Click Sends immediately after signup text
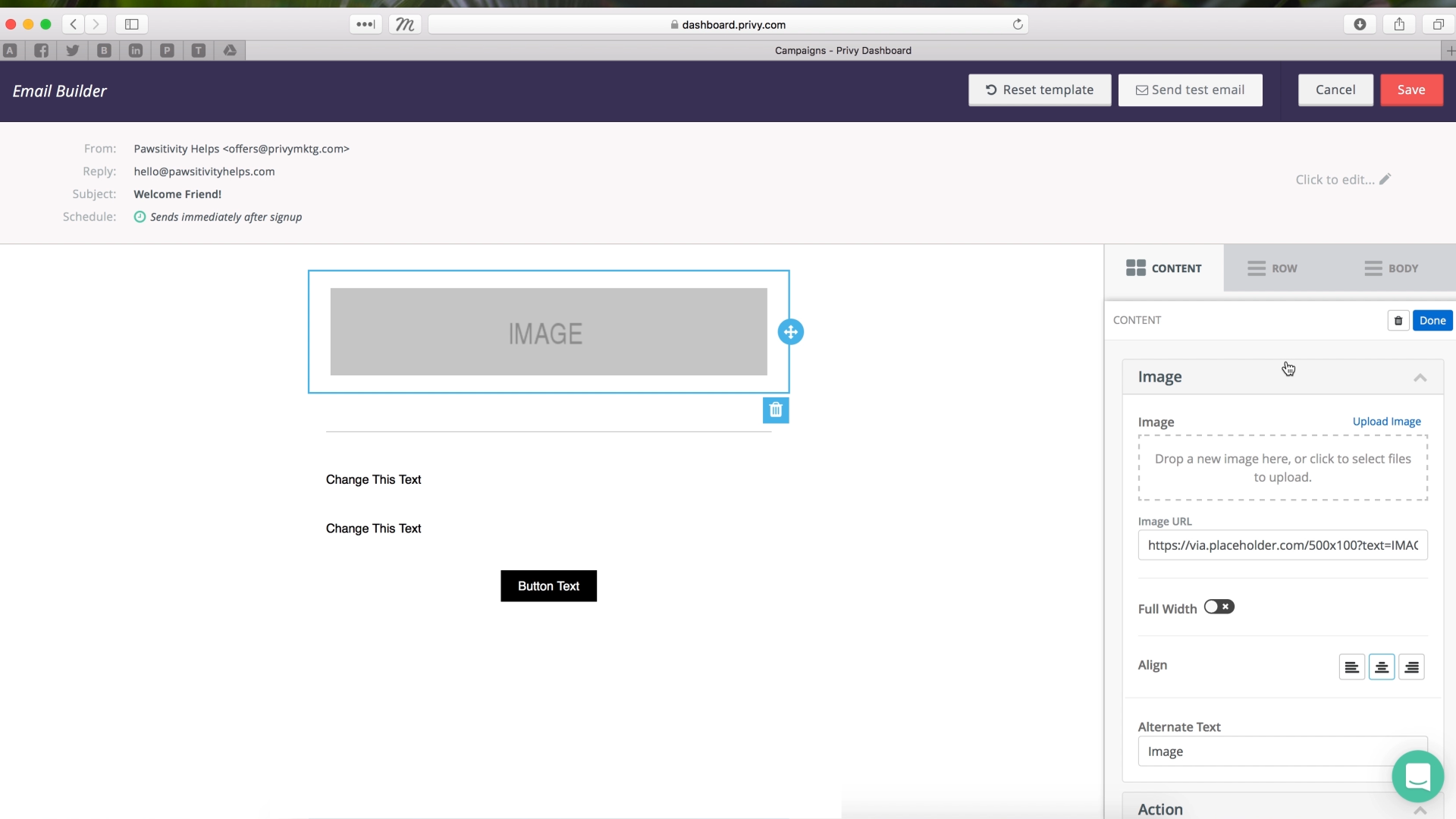The width and height of the screenshot is (1456, 819). coord(226,217)
